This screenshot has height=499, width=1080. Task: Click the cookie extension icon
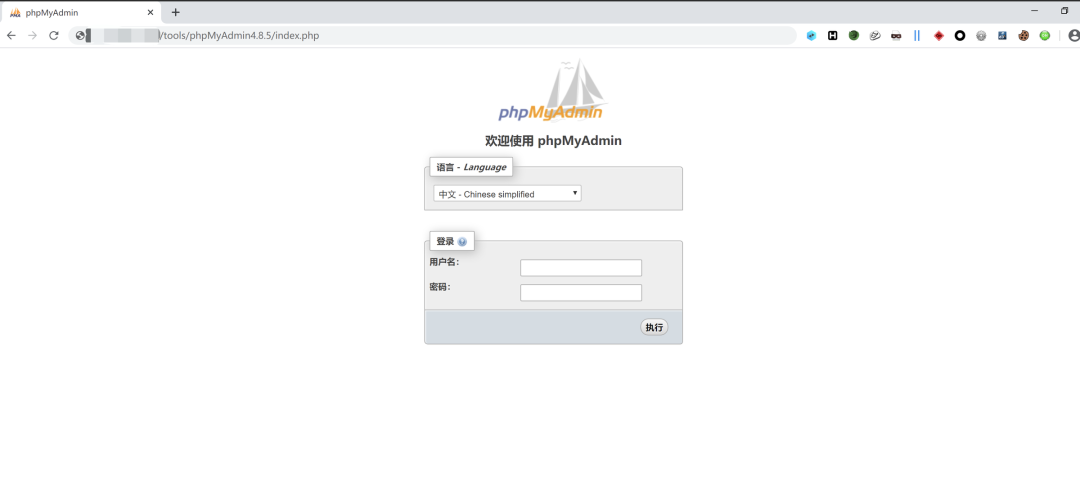tap(1023, 35)
